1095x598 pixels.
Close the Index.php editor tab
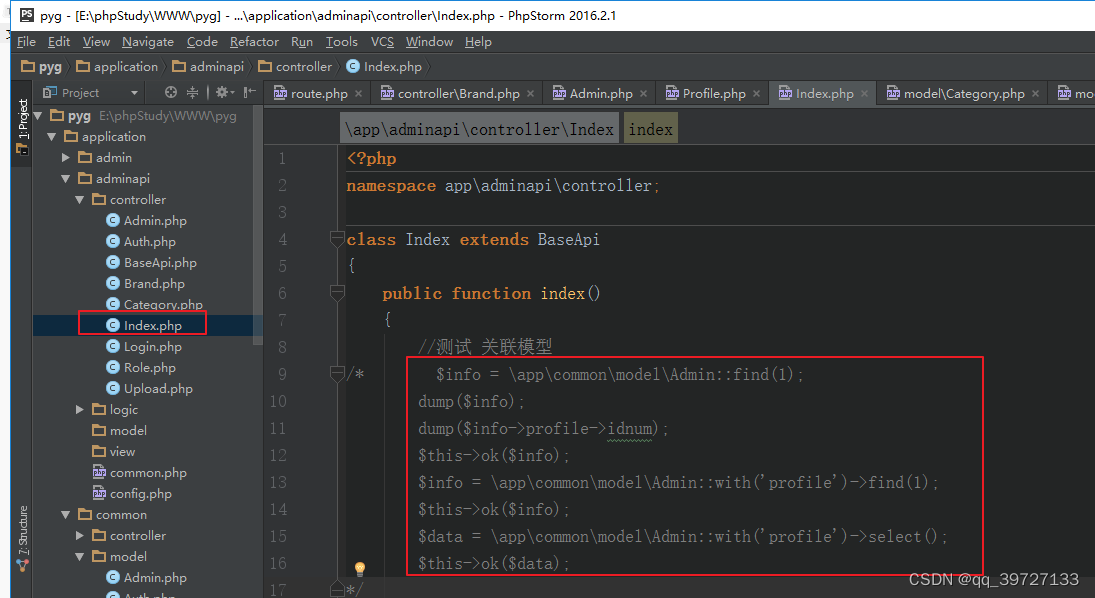click(865, 94)
